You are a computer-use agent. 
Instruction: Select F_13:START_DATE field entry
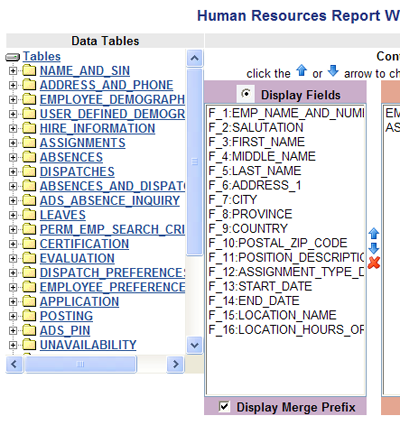(x=260, y=286)
